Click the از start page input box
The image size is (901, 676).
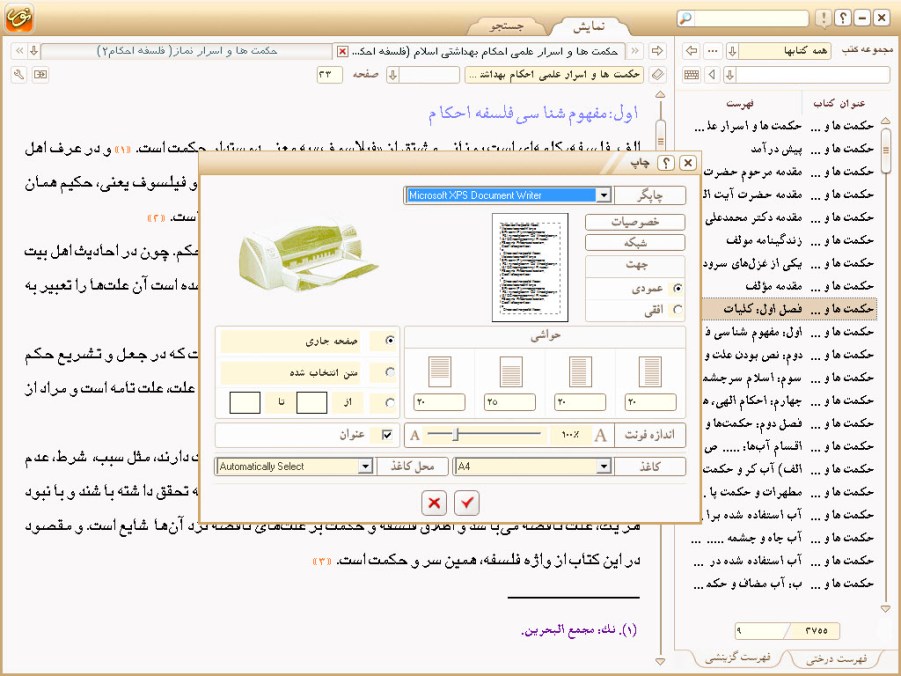[311, 403]
